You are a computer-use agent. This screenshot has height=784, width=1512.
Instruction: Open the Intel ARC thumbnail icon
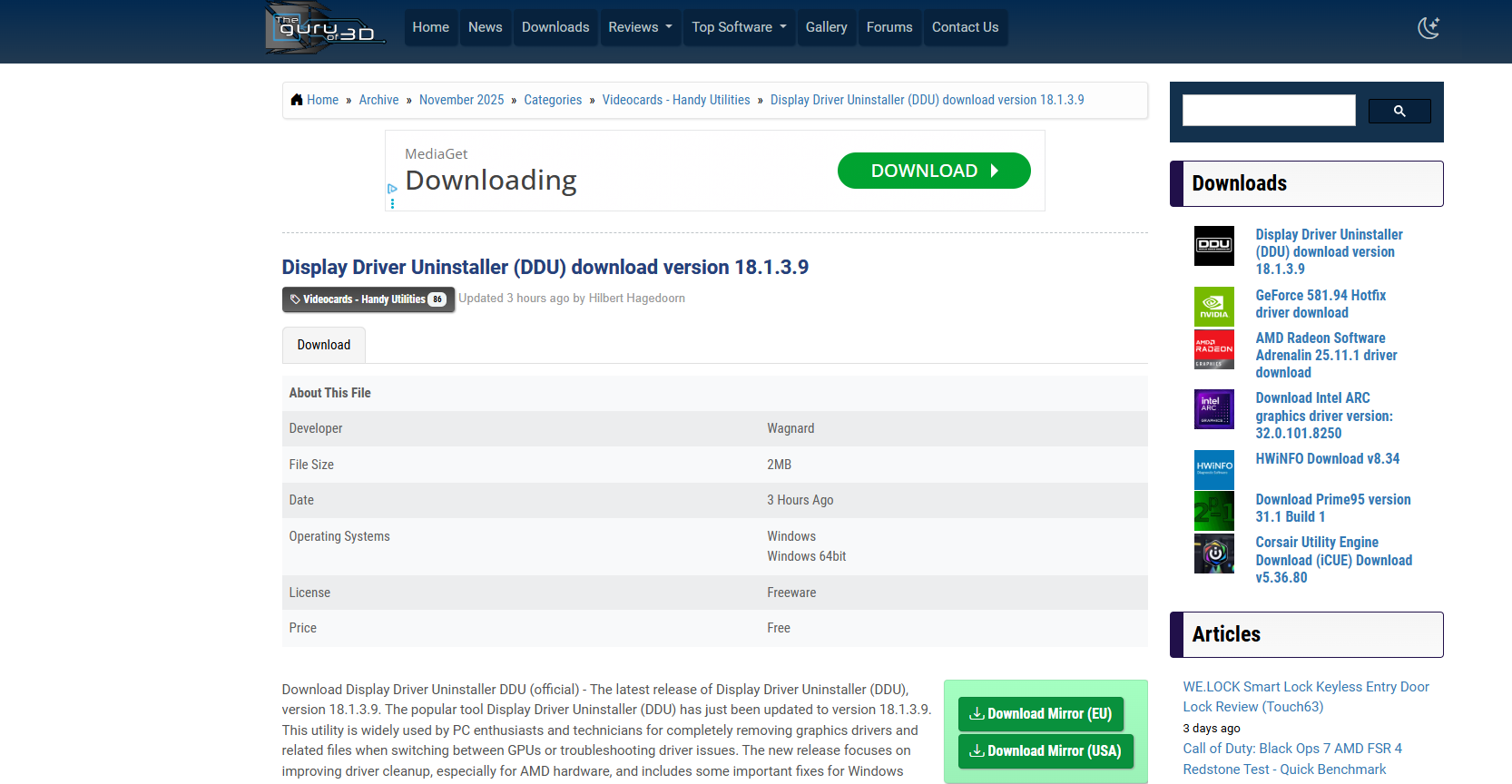(x=1214, y=409)
